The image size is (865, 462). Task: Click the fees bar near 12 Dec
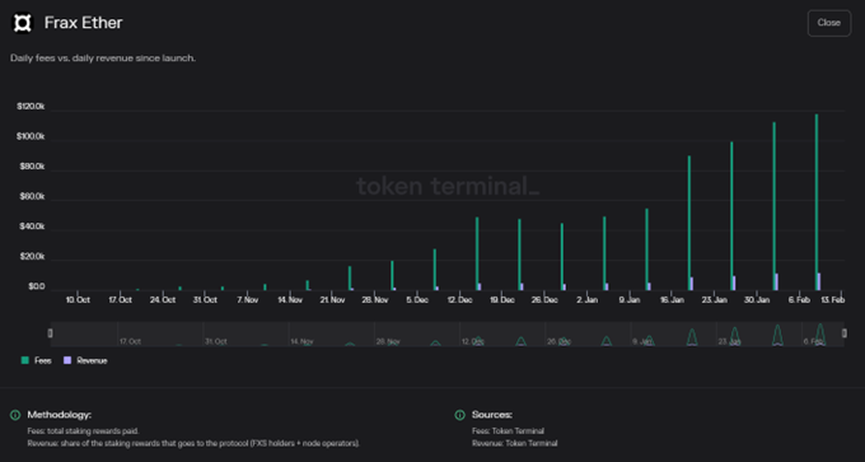tap(477, 253)
